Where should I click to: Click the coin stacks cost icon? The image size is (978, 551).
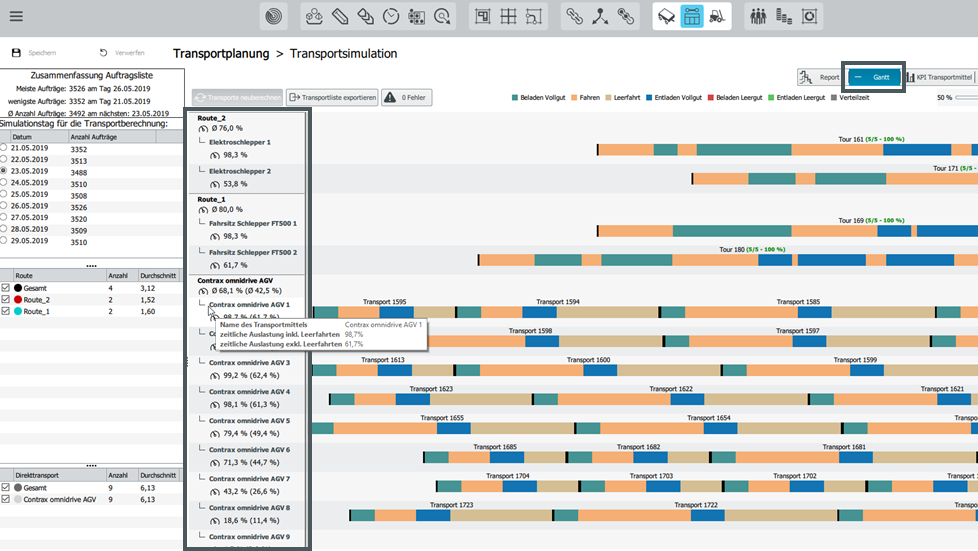pyautogui.click(x=784, y=17)
